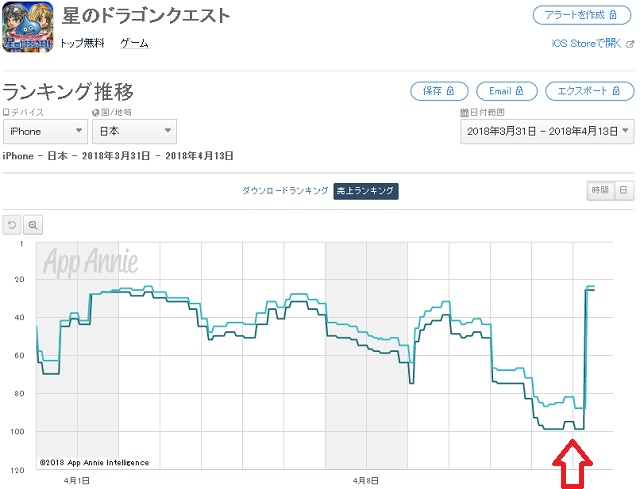Screen dimensions: 640x489
Task: Open the iOS Storeで開く link
Action: pyautogui.click(x=587, y=43)
